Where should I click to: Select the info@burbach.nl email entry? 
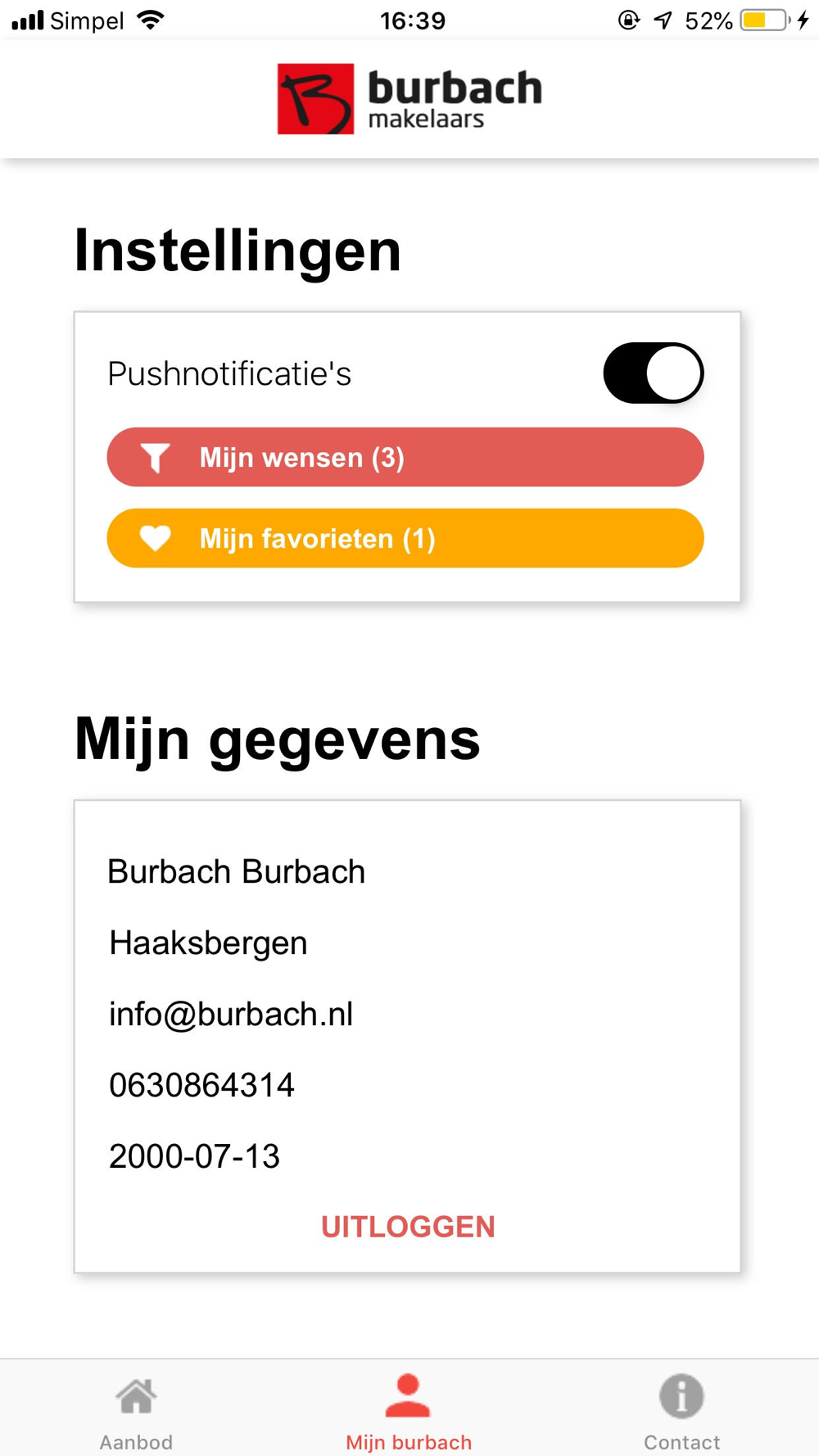pyautogui.click(x=231, y=1014)
